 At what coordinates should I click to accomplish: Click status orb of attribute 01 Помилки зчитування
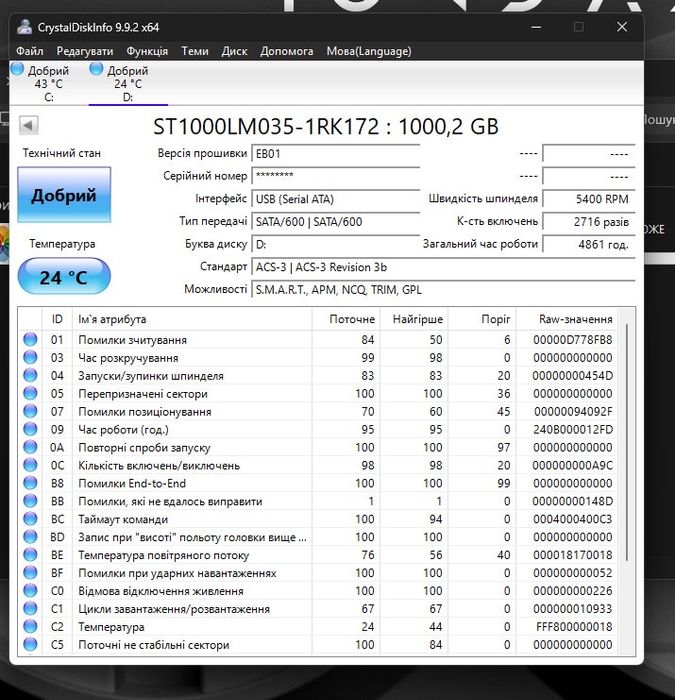pos(30,339)
